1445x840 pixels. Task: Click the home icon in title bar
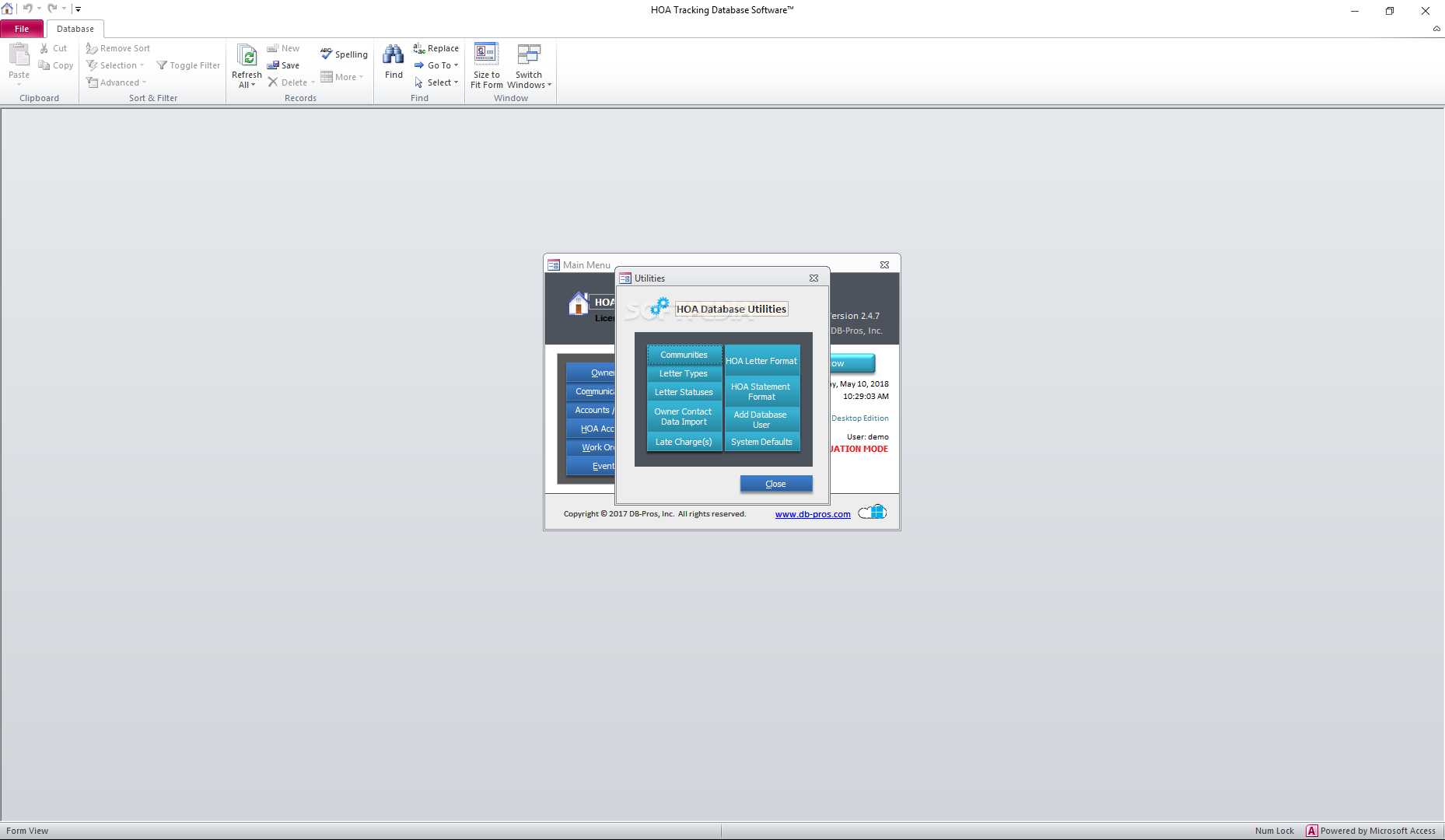(8, 9)
